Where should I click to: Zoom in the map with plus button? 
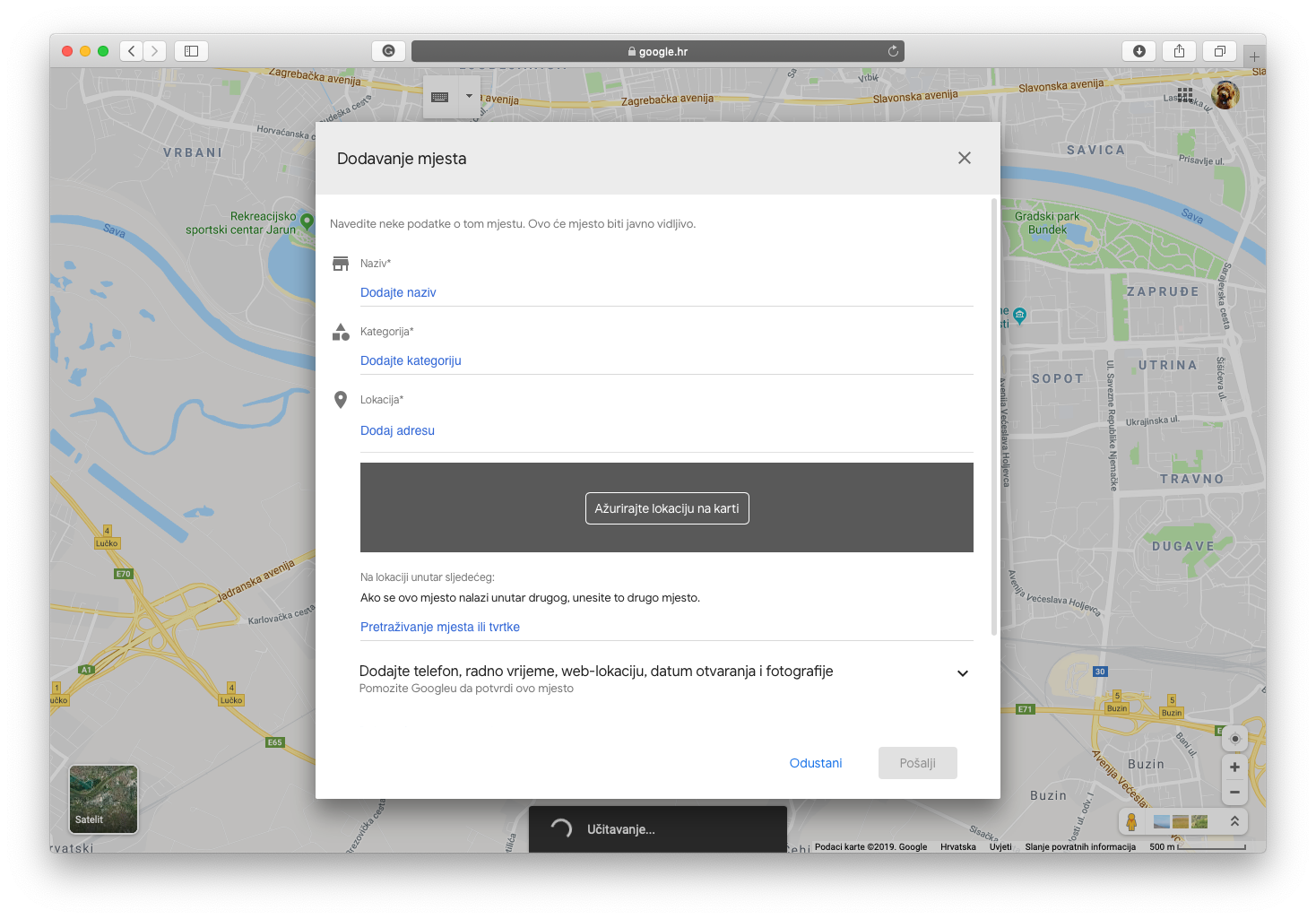pyautogui.click(x=1234, y=767)
